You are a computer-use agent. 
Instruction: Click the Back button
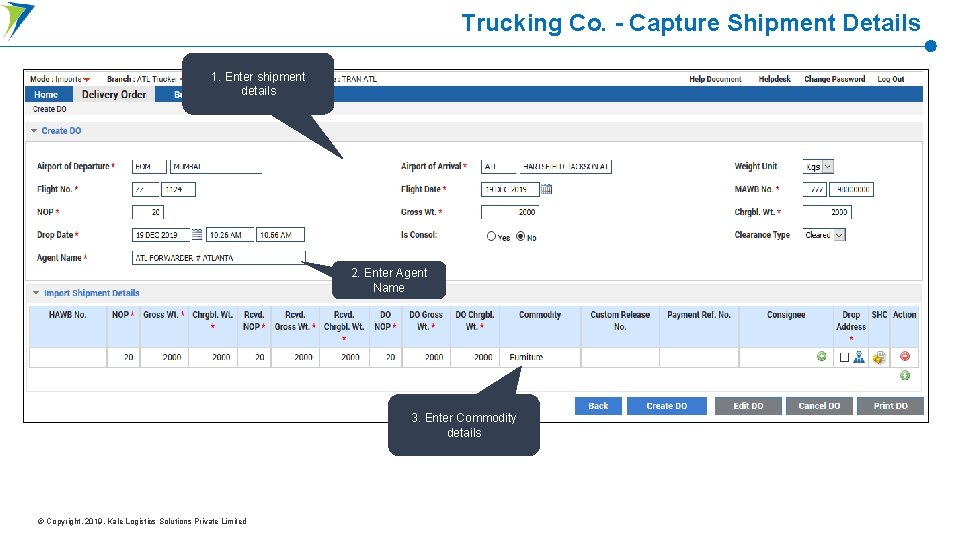598,406
